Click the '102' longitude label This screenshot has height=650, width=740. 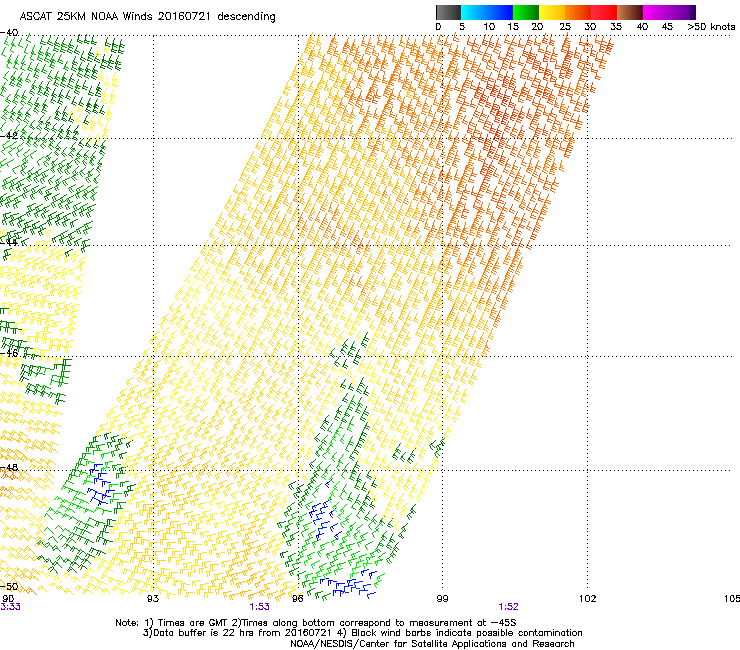(588, 599)
